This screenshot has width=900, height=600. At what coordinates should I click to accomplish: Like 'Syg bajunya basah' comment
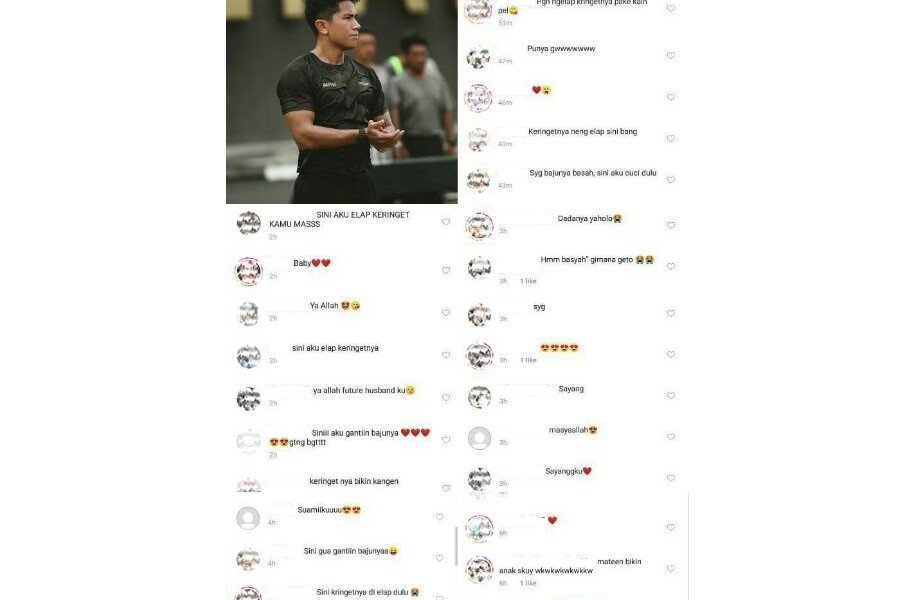(670, 180)
